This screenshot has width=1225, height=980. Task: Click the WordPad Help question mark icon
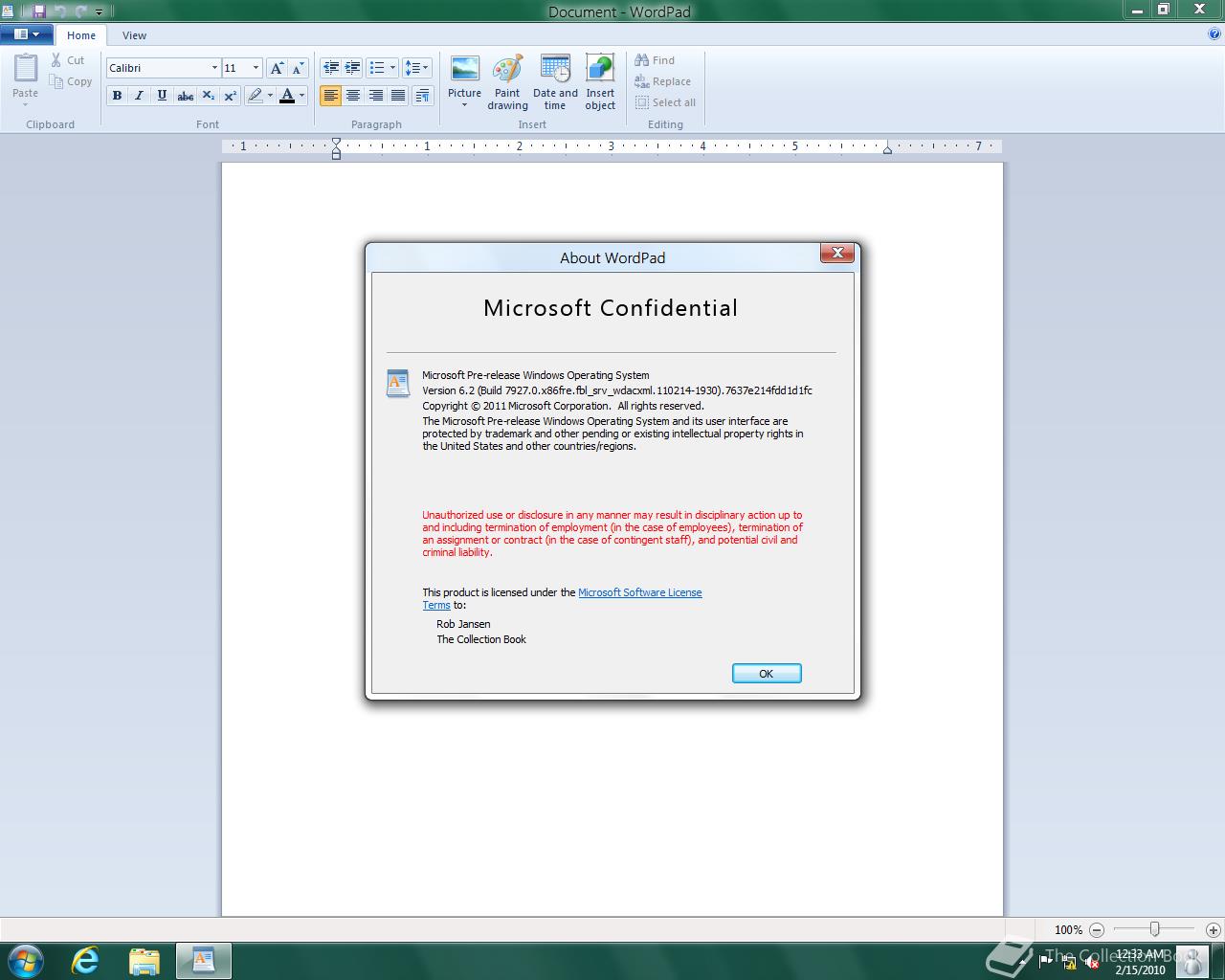click(1214, 34)
